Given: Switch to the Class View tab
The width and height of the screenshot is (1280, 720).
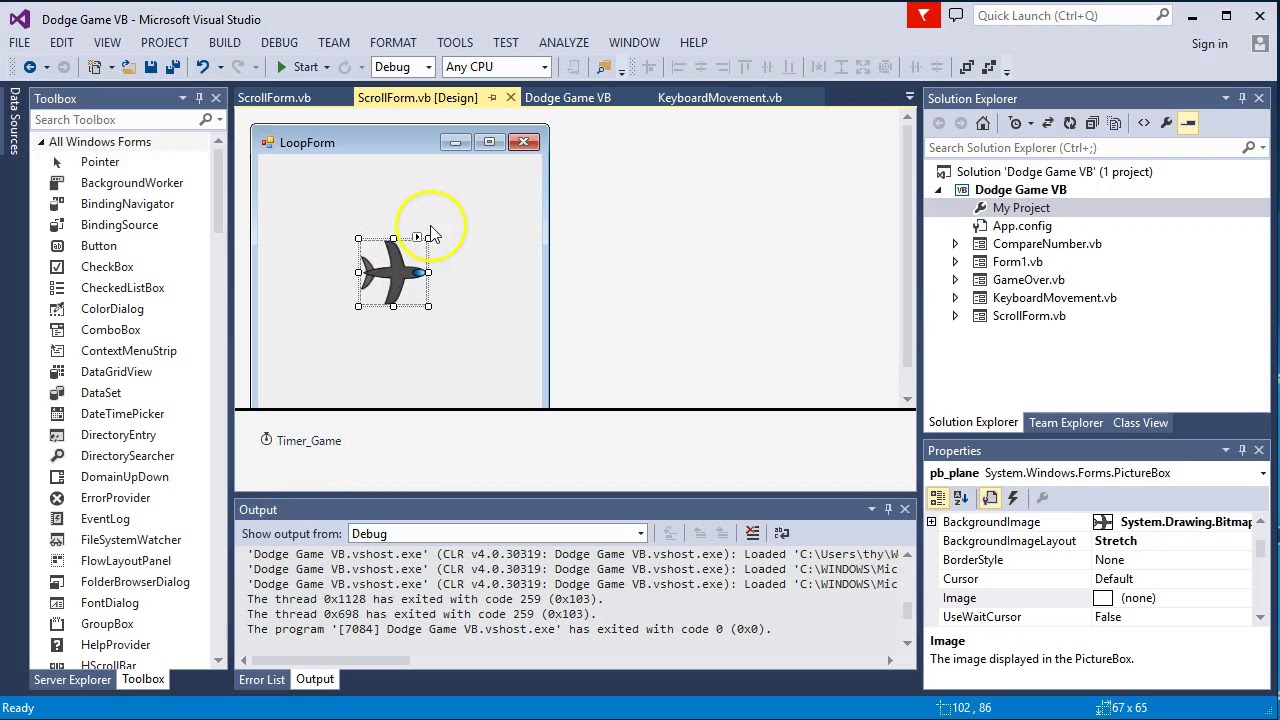Looking at the screenshot, I should coord(1140,423).
